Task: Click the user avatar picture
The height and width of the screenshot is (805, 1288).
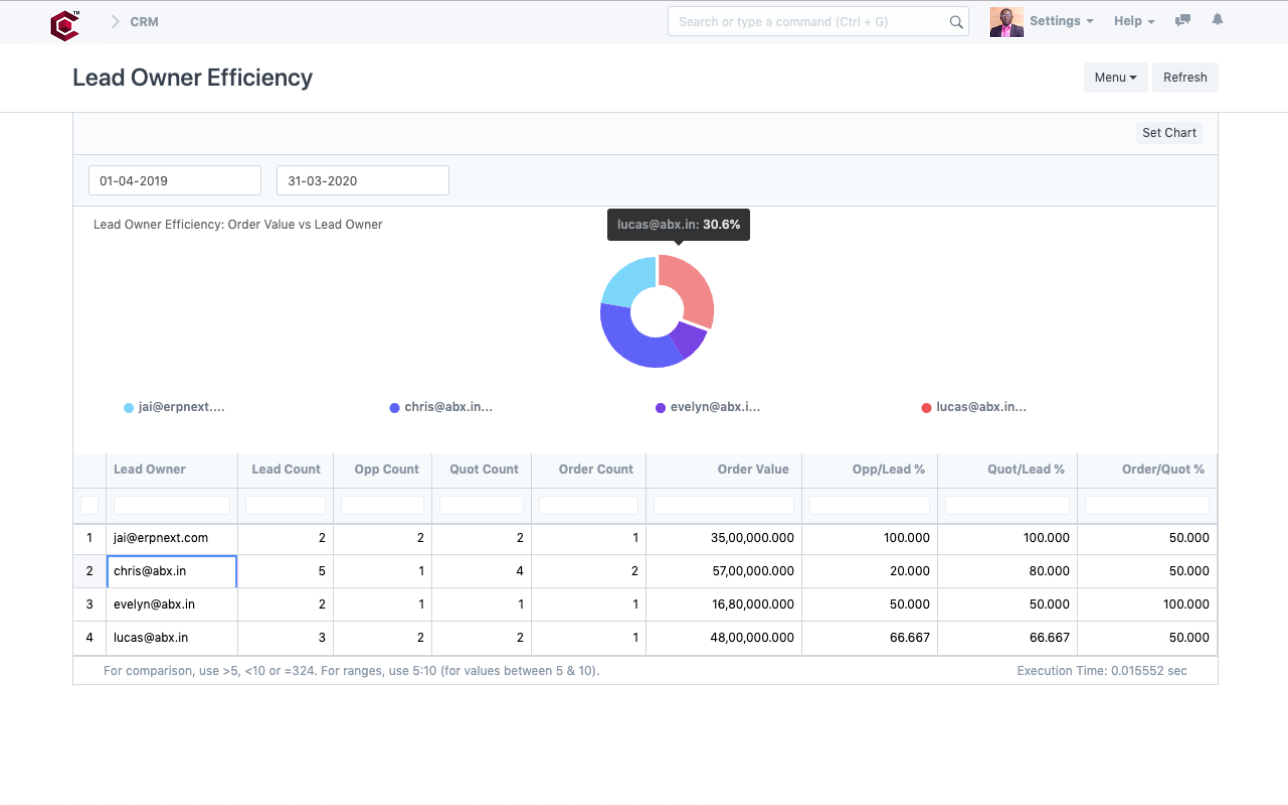Action: (x=1006, y=22)
